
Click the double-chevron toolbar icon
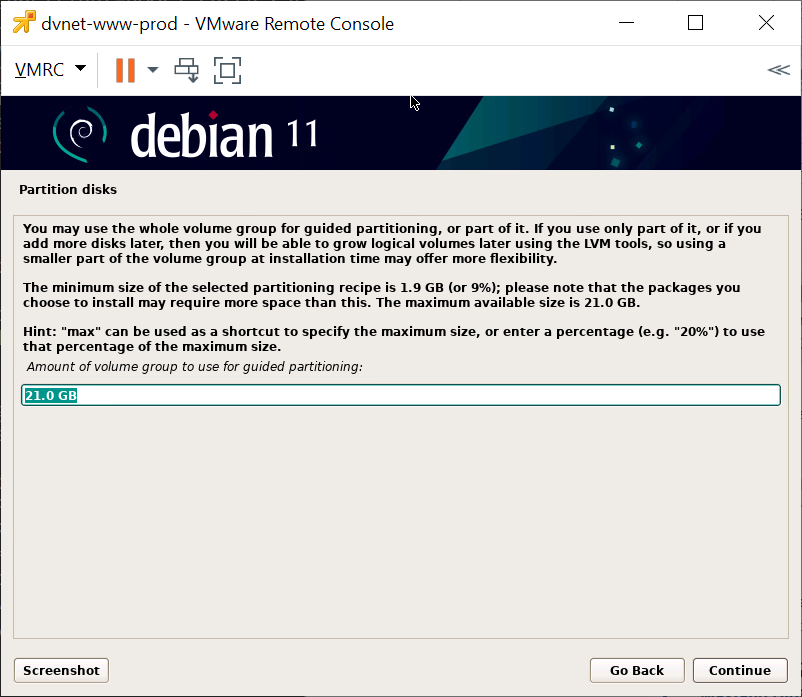point(778,70)
